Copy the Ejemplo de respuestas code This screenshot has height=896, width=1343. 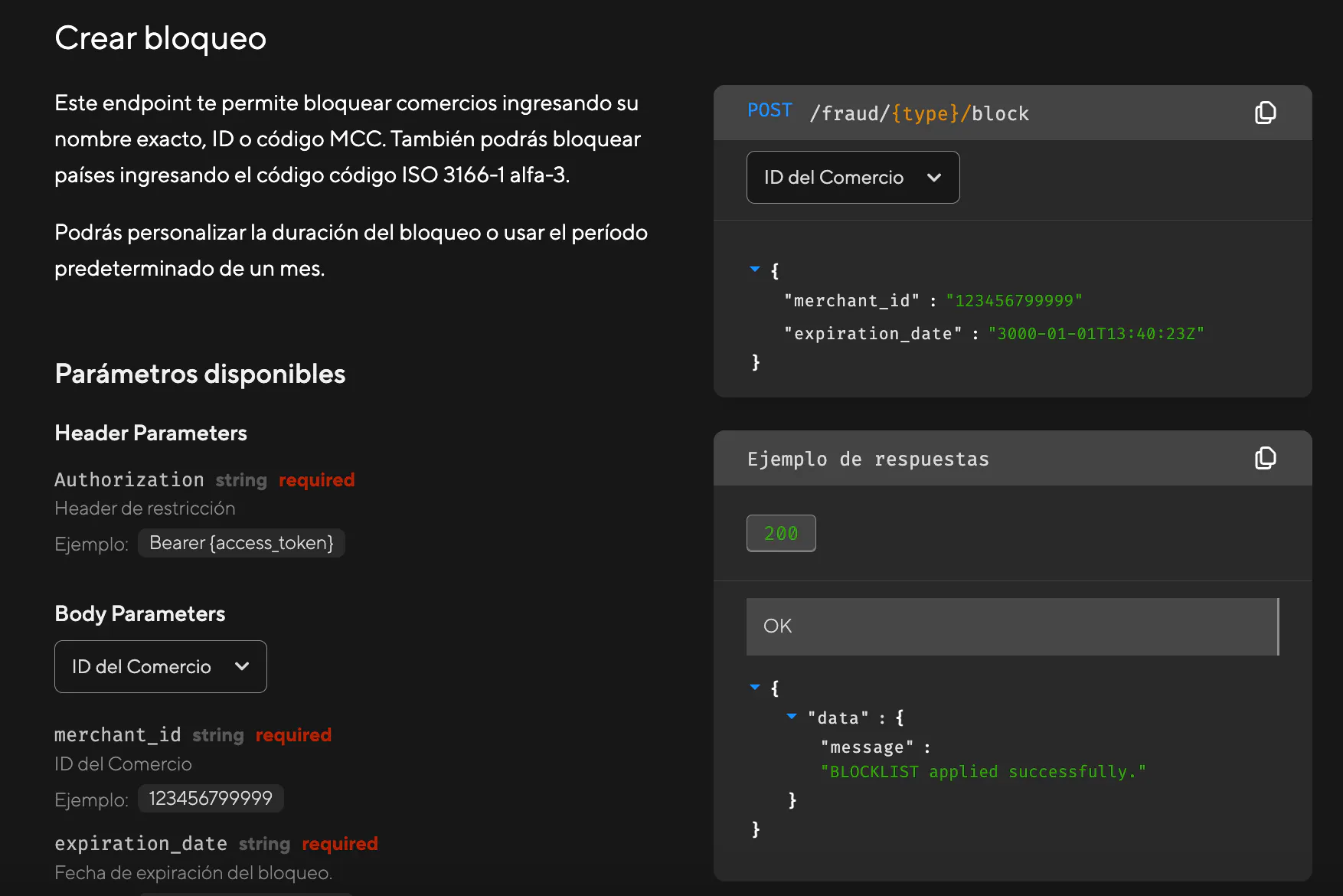[x=1265, y=459]
